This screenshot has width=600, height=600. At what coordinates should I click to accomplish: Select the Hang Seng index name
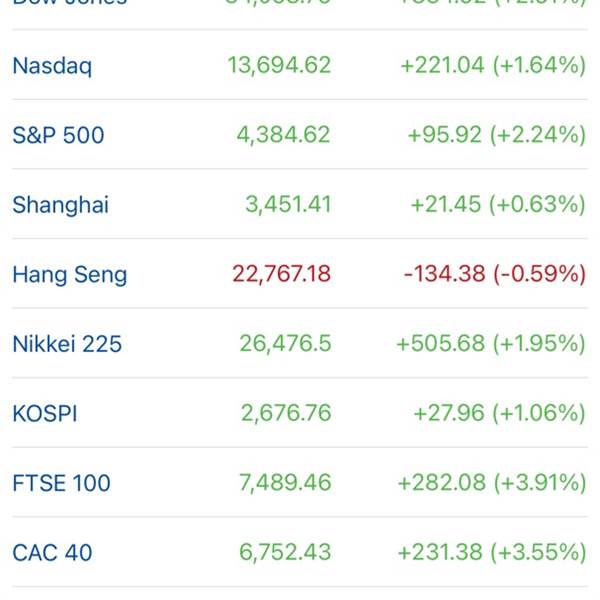pyautogui.click(x=69, y=274)
